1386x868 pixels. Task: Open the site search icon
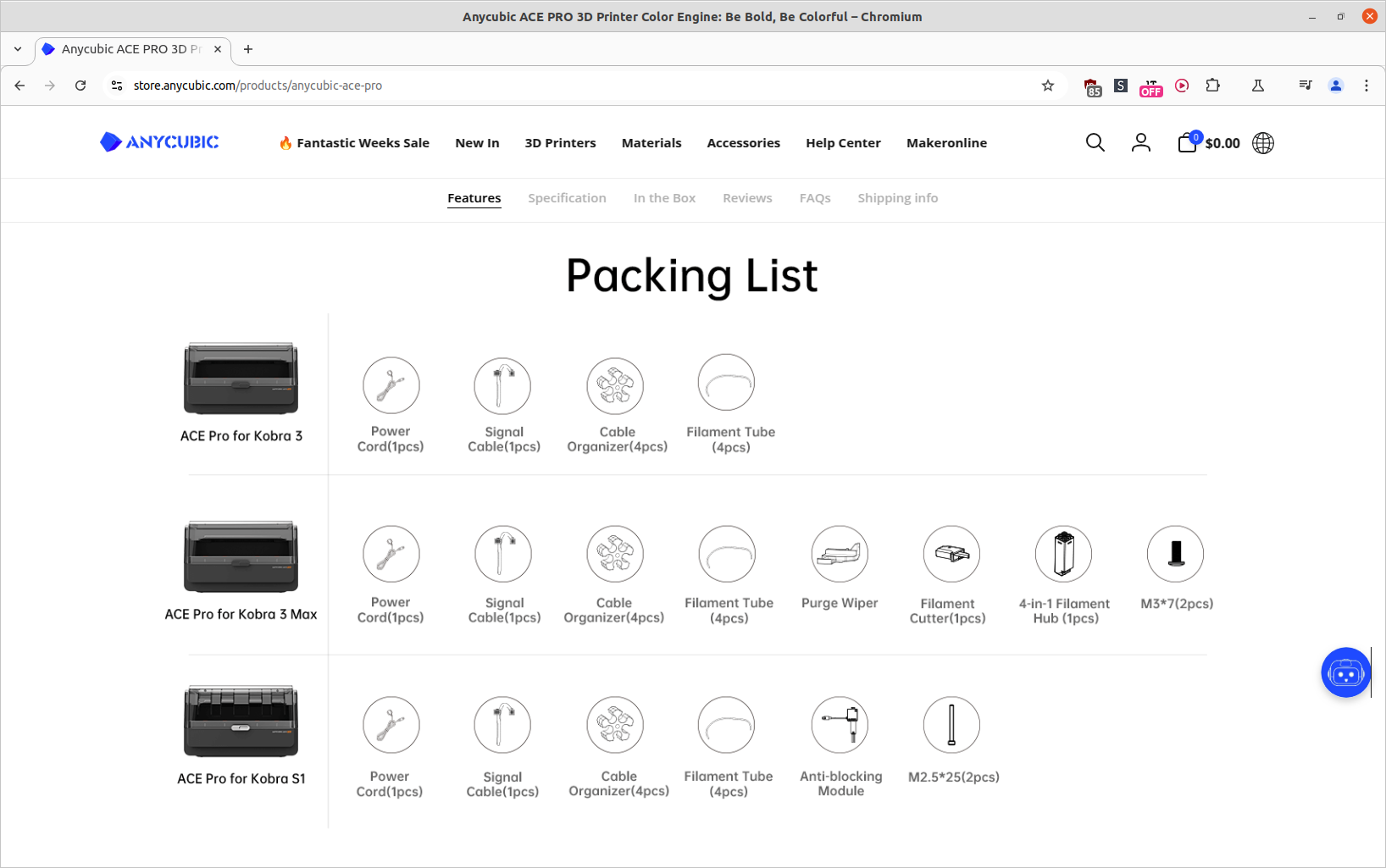(x=1095, y=143)
